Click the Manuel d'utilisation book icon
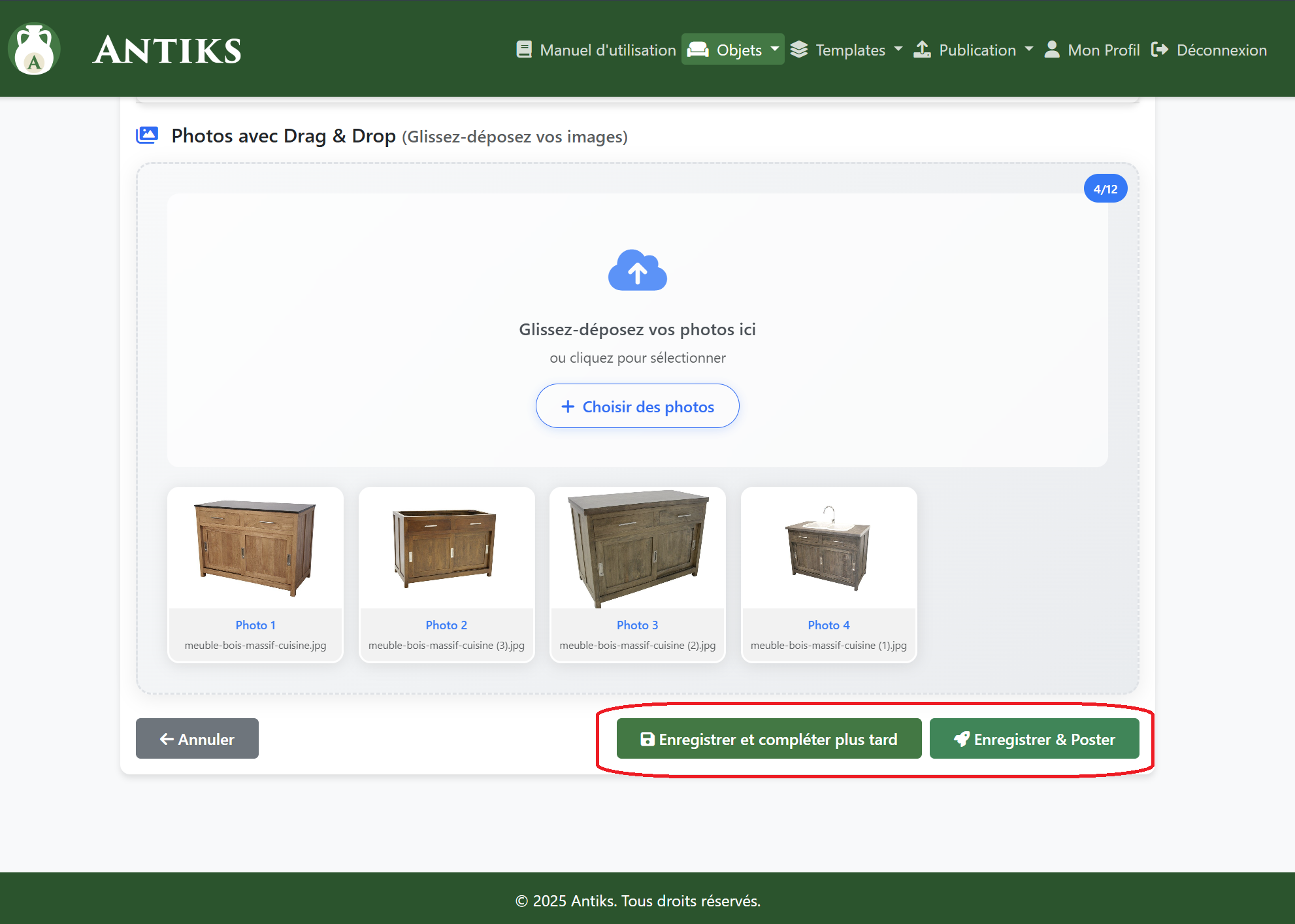This screenshot has height=924, width=1295. pos(523,50)
